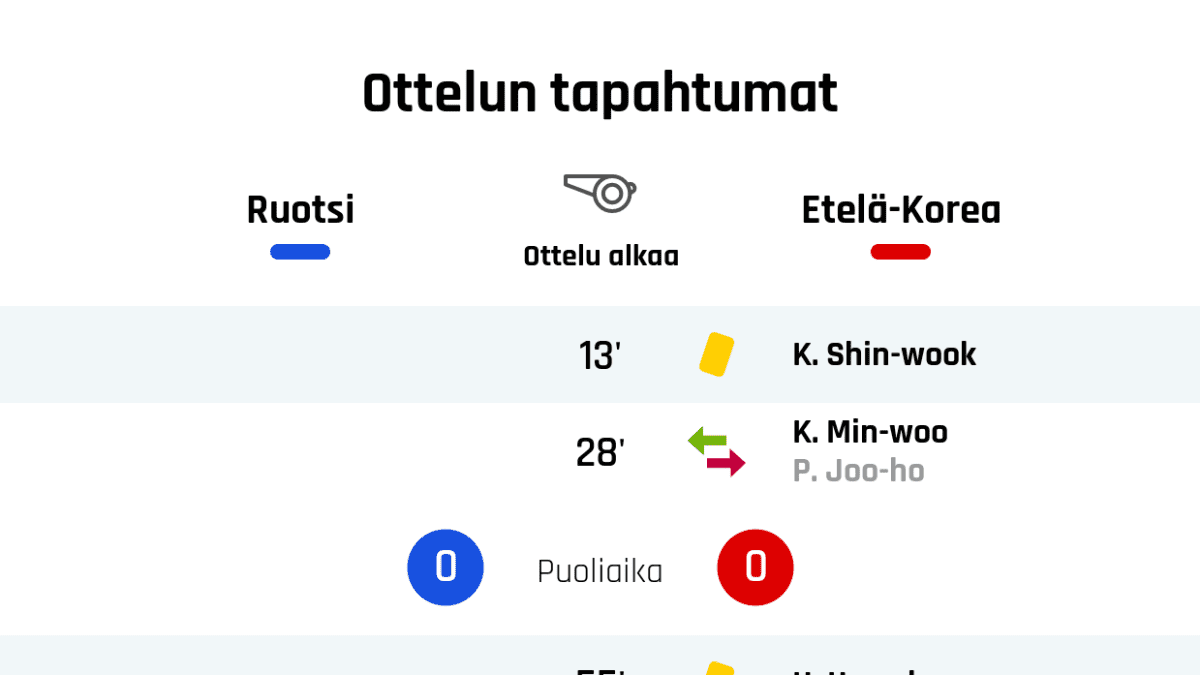Screen dimensions: 1200x675
Task: Click the yellow card icon at 13'
Action: [716, 355]
